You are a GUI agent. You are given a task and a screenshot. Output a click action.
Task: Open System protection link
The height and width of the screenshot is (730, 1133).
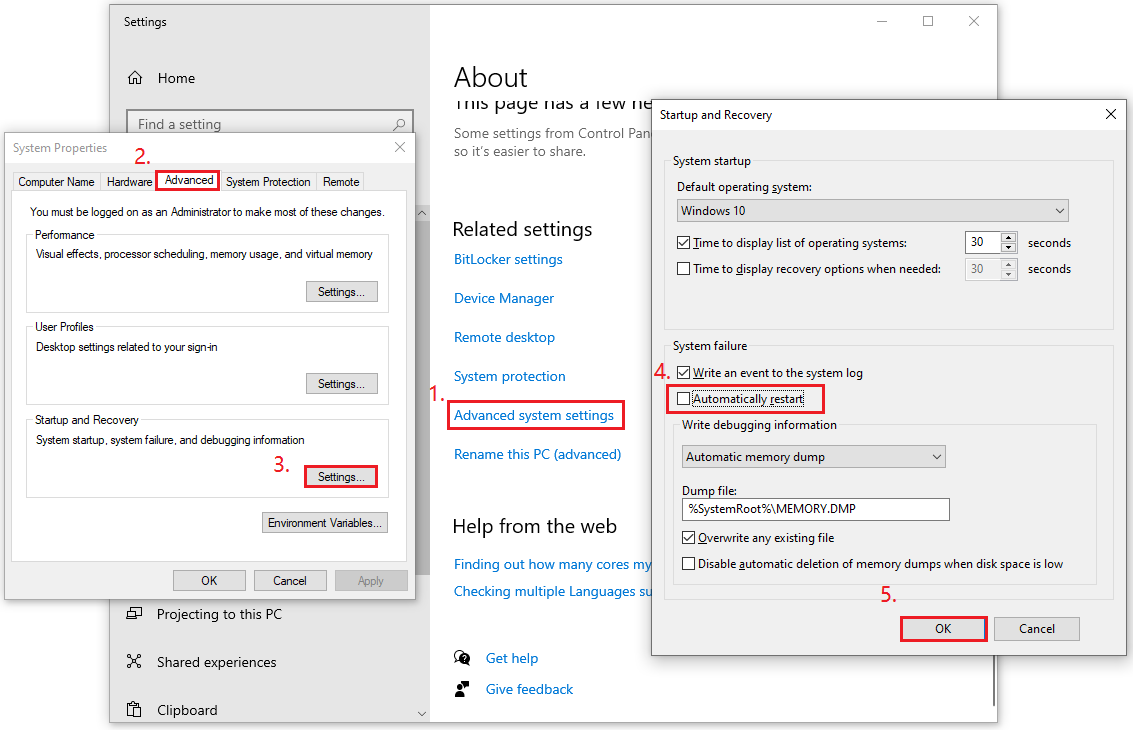pyautogui.click(x=509, y=377)
